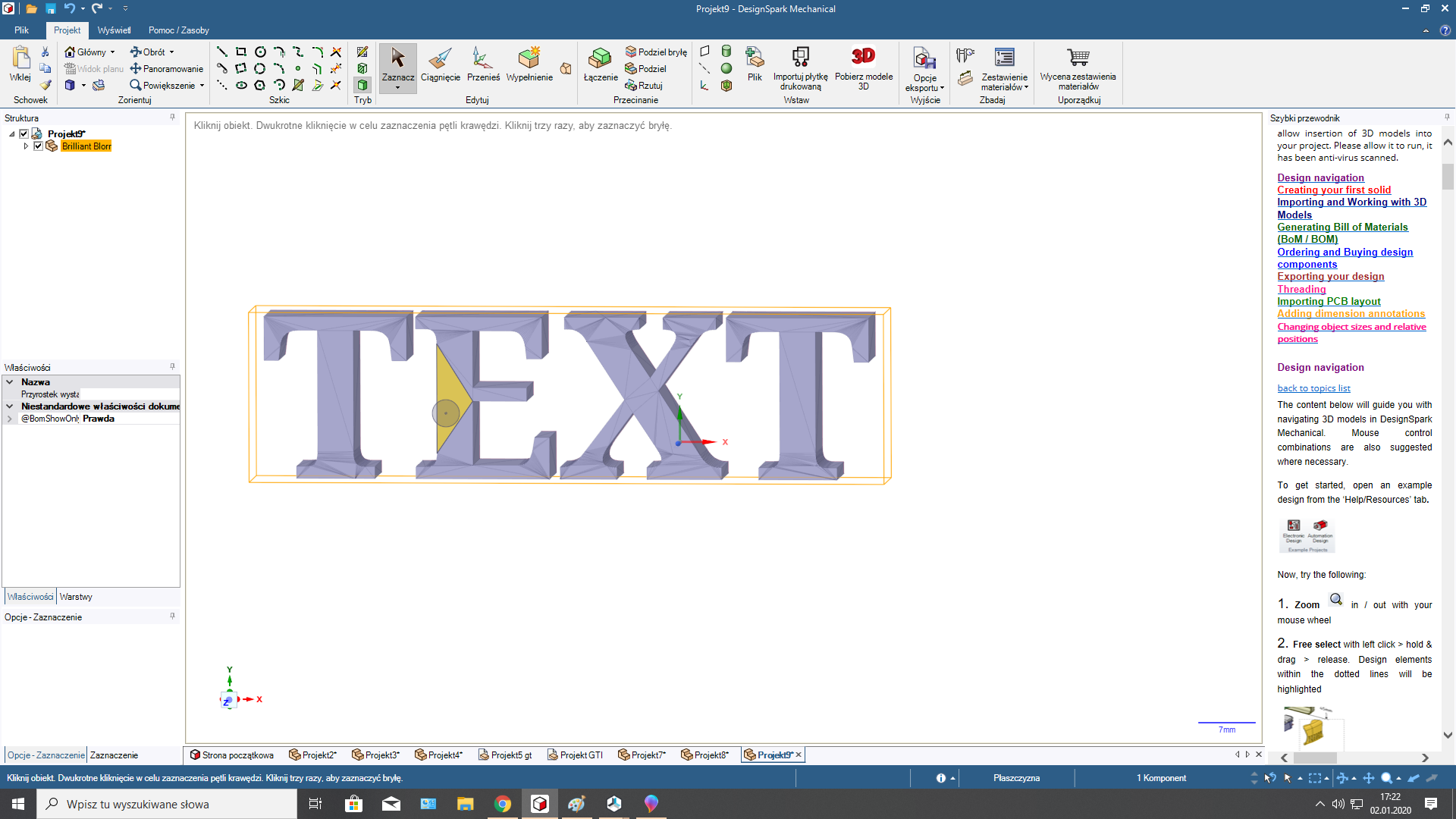Collapse the Nazwa properties section
The height and width of the screenshot is (819, 1456).
(x=10, y=382)
